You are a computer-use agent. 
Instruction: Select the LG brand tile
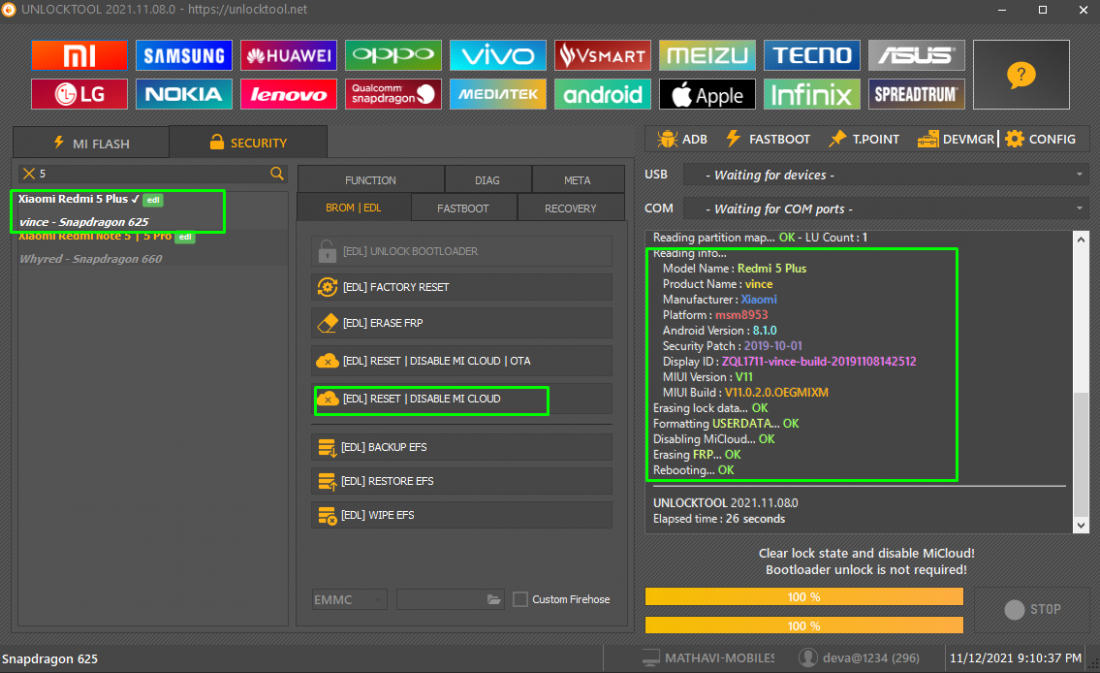[79, 94]
